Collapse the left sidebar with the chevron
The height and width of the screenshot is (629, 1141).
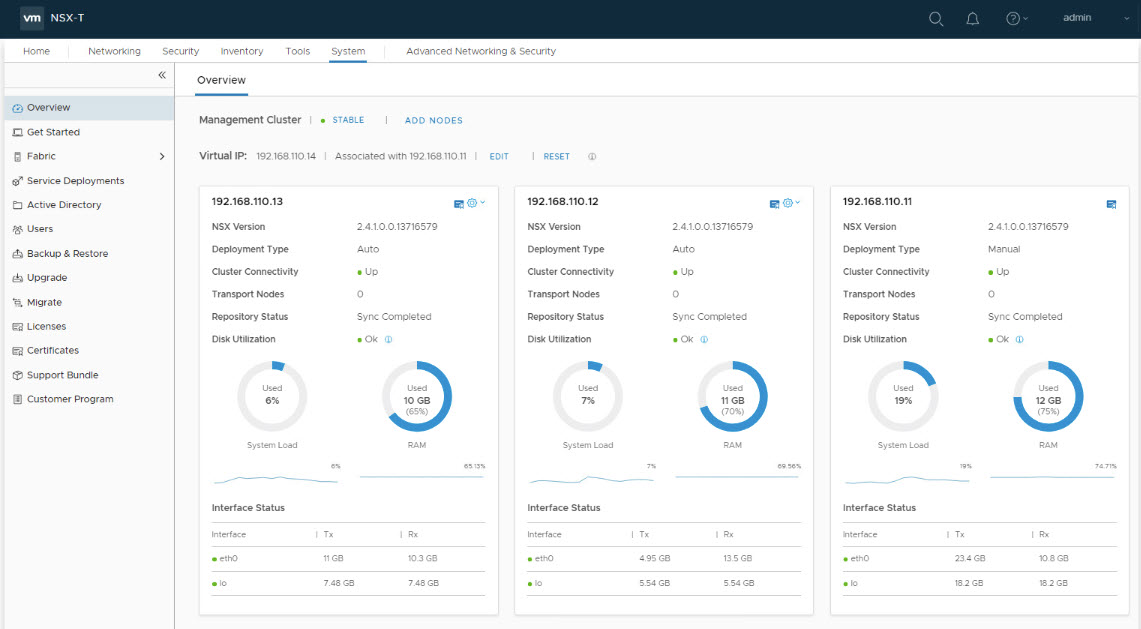[x=161, y=74]
